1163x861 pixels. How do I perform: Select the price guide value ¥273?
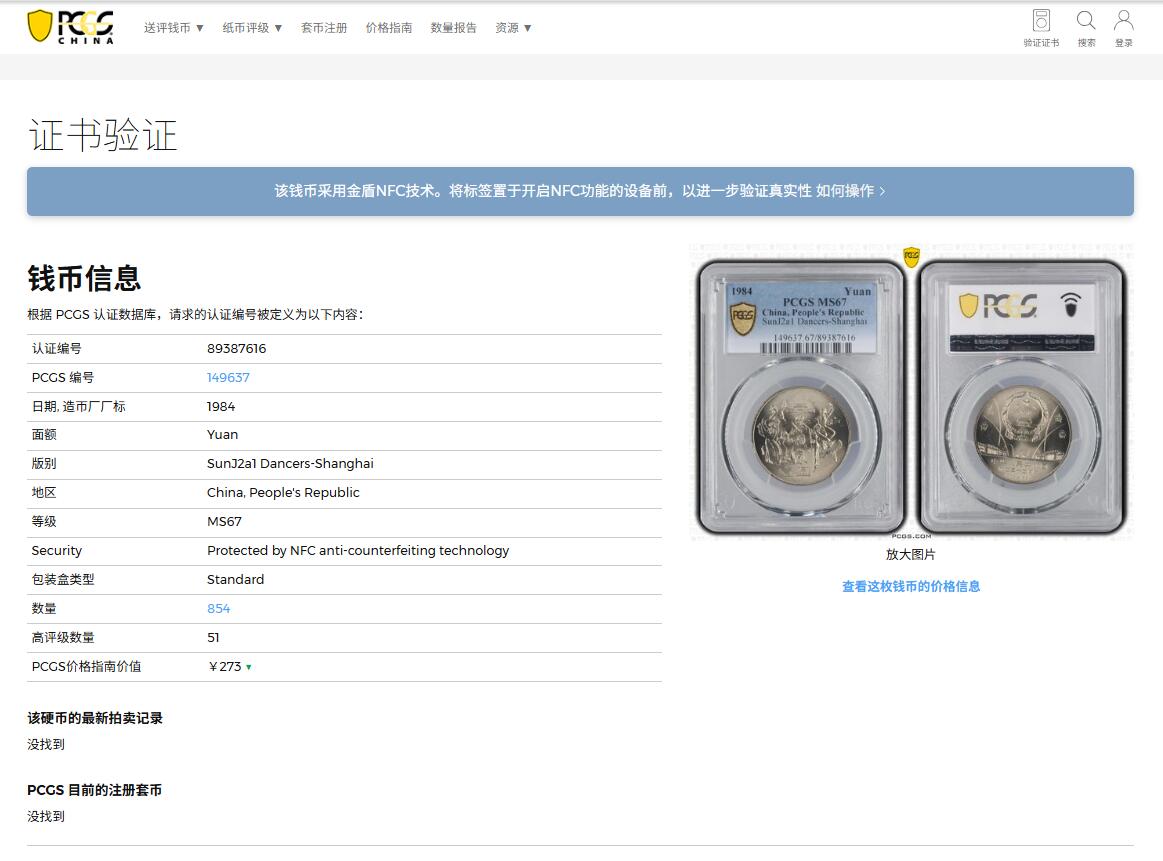pos(225,667)
